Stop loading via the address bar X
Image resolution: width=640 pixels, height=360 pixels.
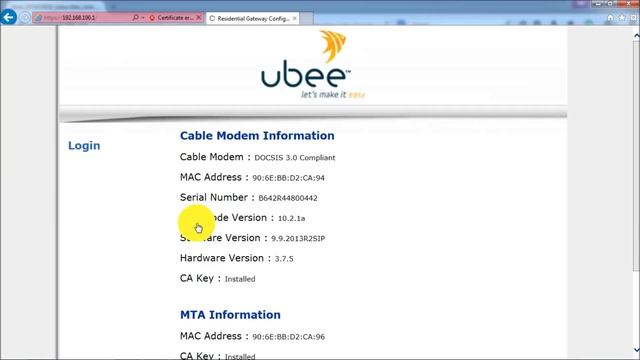click(x=199, y=18)
